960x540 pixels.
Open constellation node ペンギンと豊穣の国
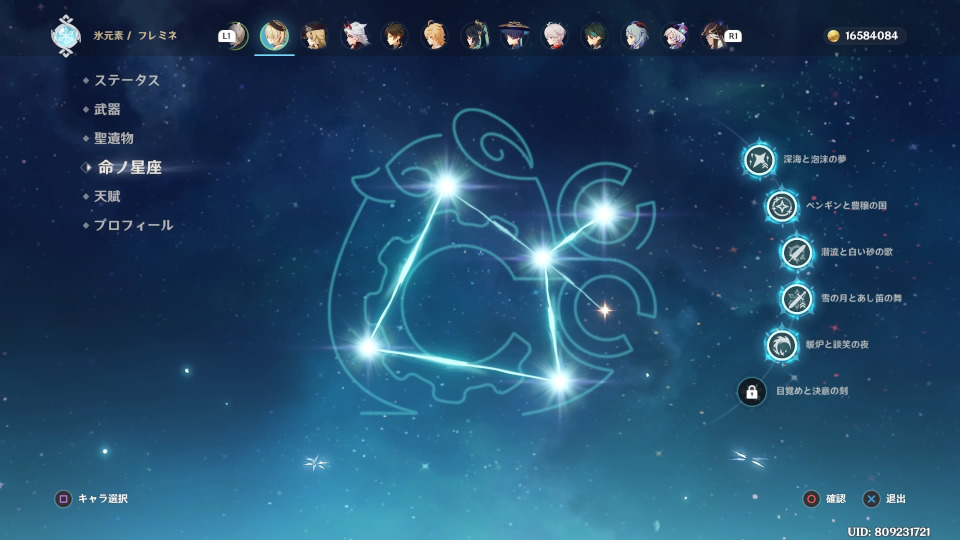[x=782, y=206]
